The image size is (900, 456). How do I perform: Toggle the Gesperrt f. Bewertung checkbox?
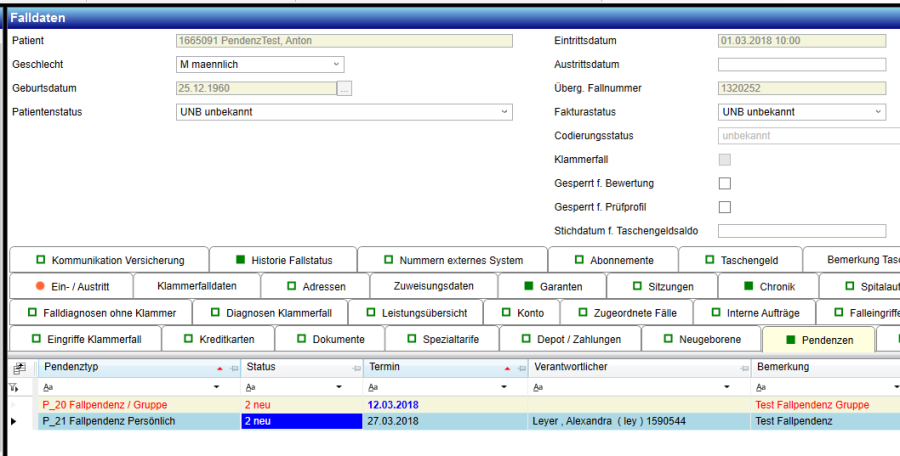(725, 184)
